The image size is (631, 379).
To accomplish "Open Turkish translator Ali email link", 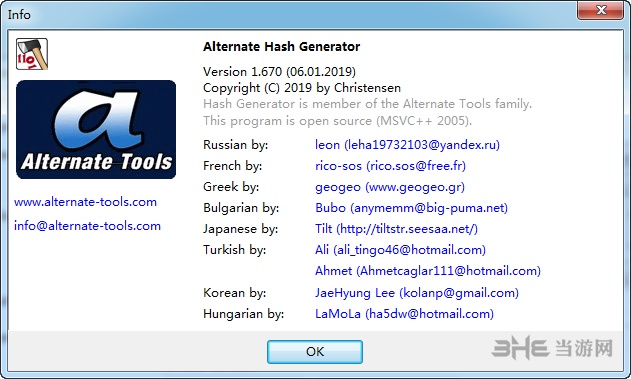I will [400, 250].
